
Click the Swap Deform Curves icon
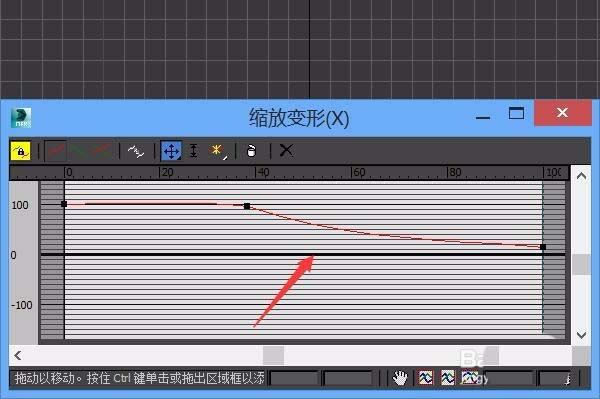(136, 151)
